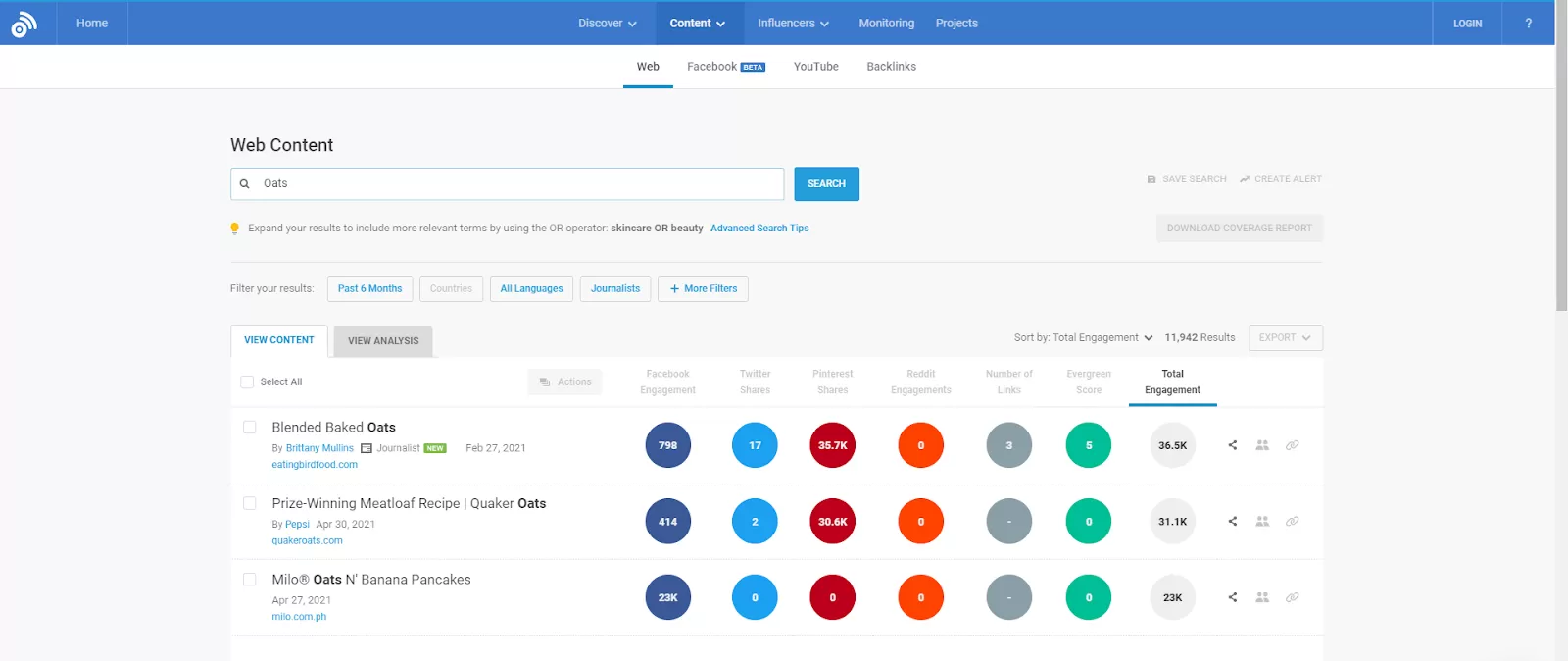Go to Home in top navigation
Image resolution: width=1568 pixels, height=661 pixels.
click(x=92, y=24)
